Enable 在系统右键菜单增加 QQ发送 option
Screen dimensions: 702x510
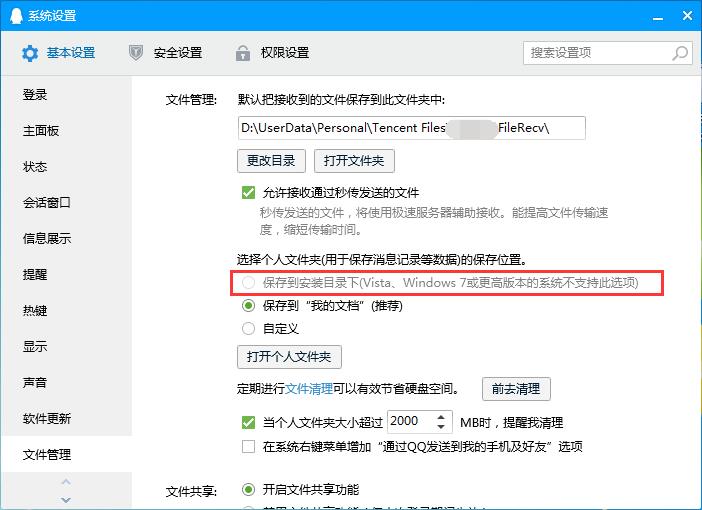(x=248, y=446)
